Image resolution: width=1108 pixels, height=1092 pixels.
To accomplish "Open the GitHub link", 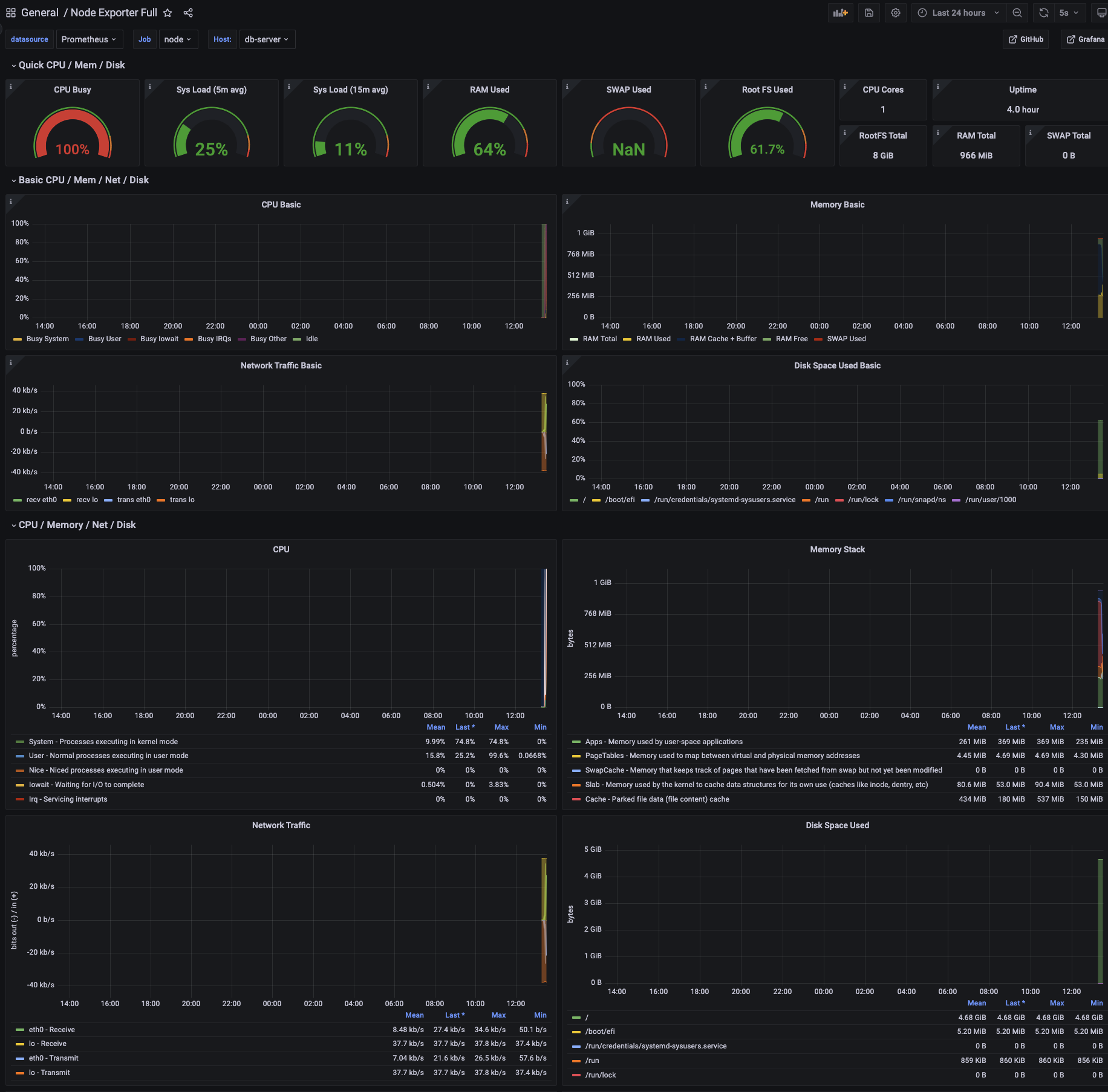I will click(x=1026, y=39).
